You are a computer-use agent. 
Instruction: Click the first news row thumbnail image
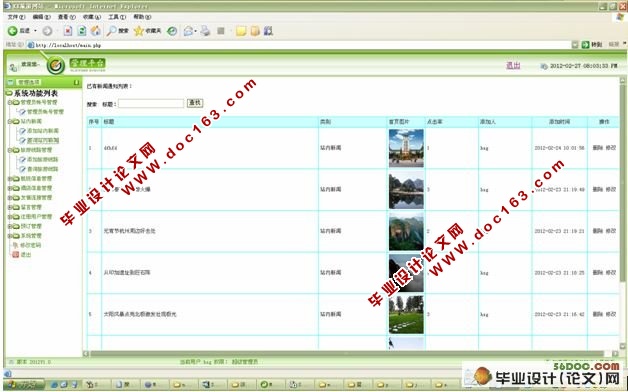[x=406, y=148]
